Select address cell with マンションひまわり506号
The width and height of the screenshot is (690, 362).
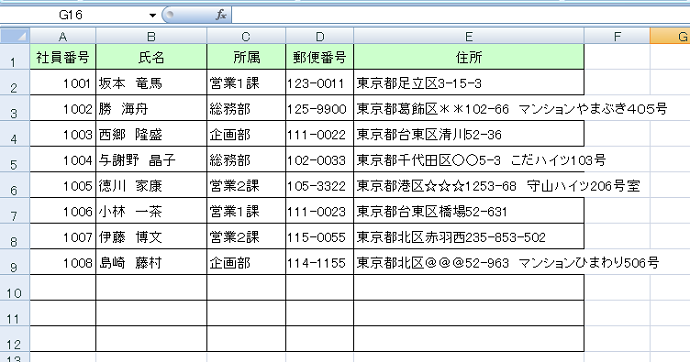(x=469, y=262)
